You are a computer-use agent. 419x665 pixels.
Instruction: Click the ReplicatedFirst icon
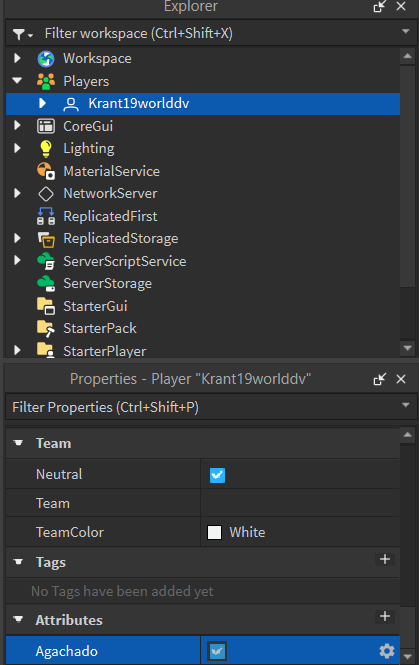pos(46,216)
